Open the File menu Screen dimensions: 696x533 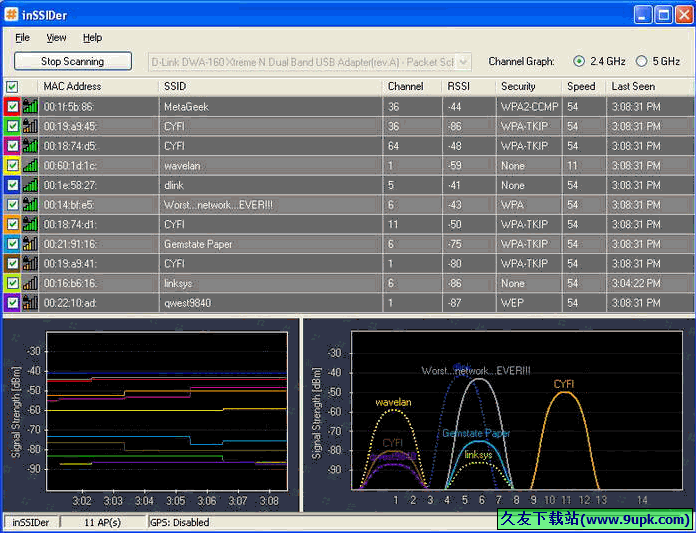(x=22, y=38)
